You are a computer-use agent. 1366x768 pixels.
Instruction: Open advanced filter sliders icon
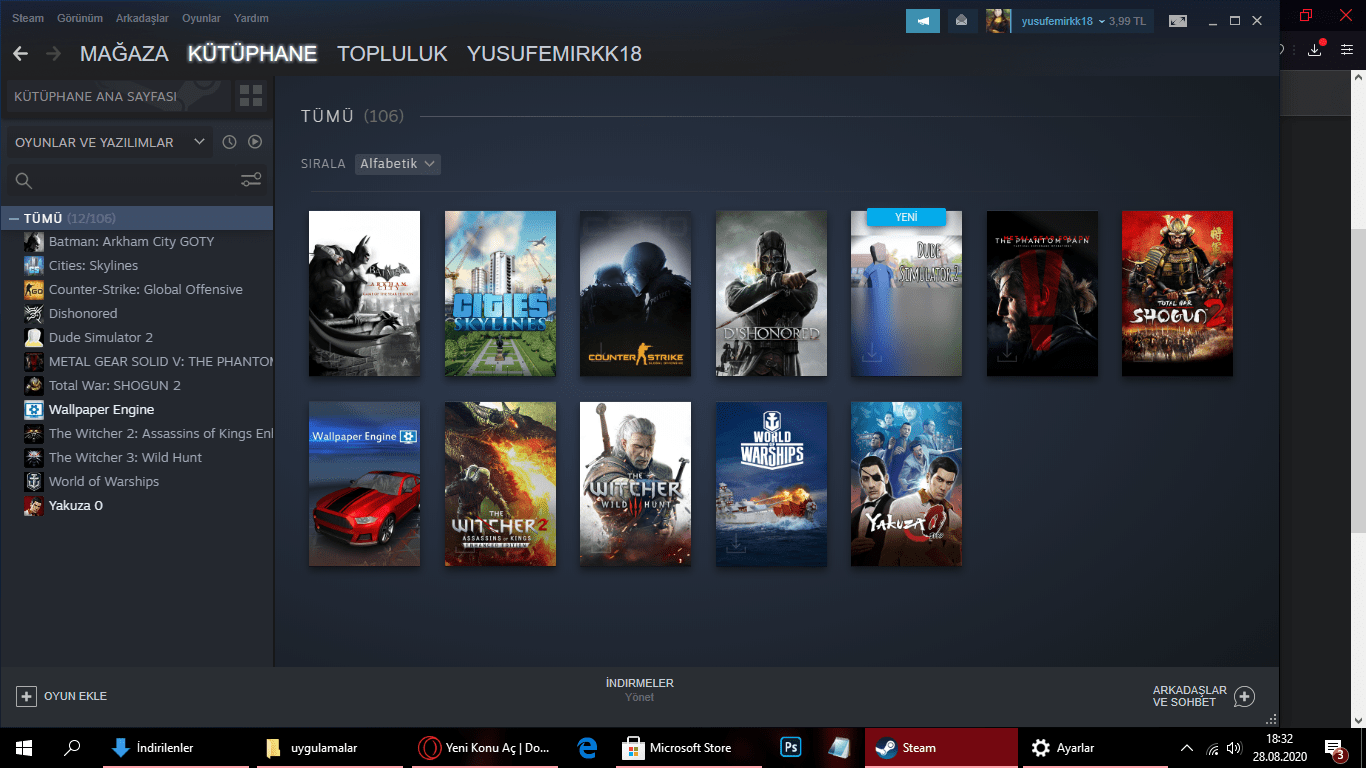pos(251,180)
